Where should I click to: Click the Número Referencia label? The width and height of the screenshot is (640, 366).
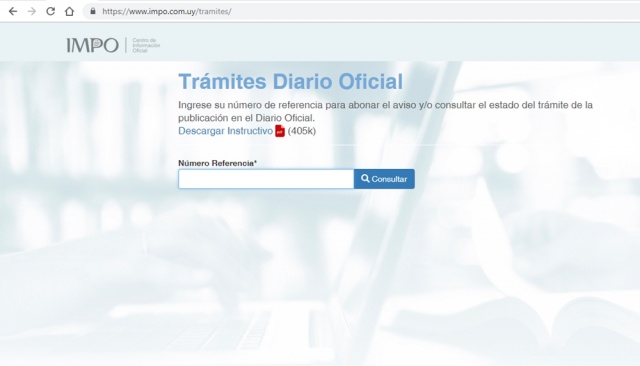tap(218, 163)
